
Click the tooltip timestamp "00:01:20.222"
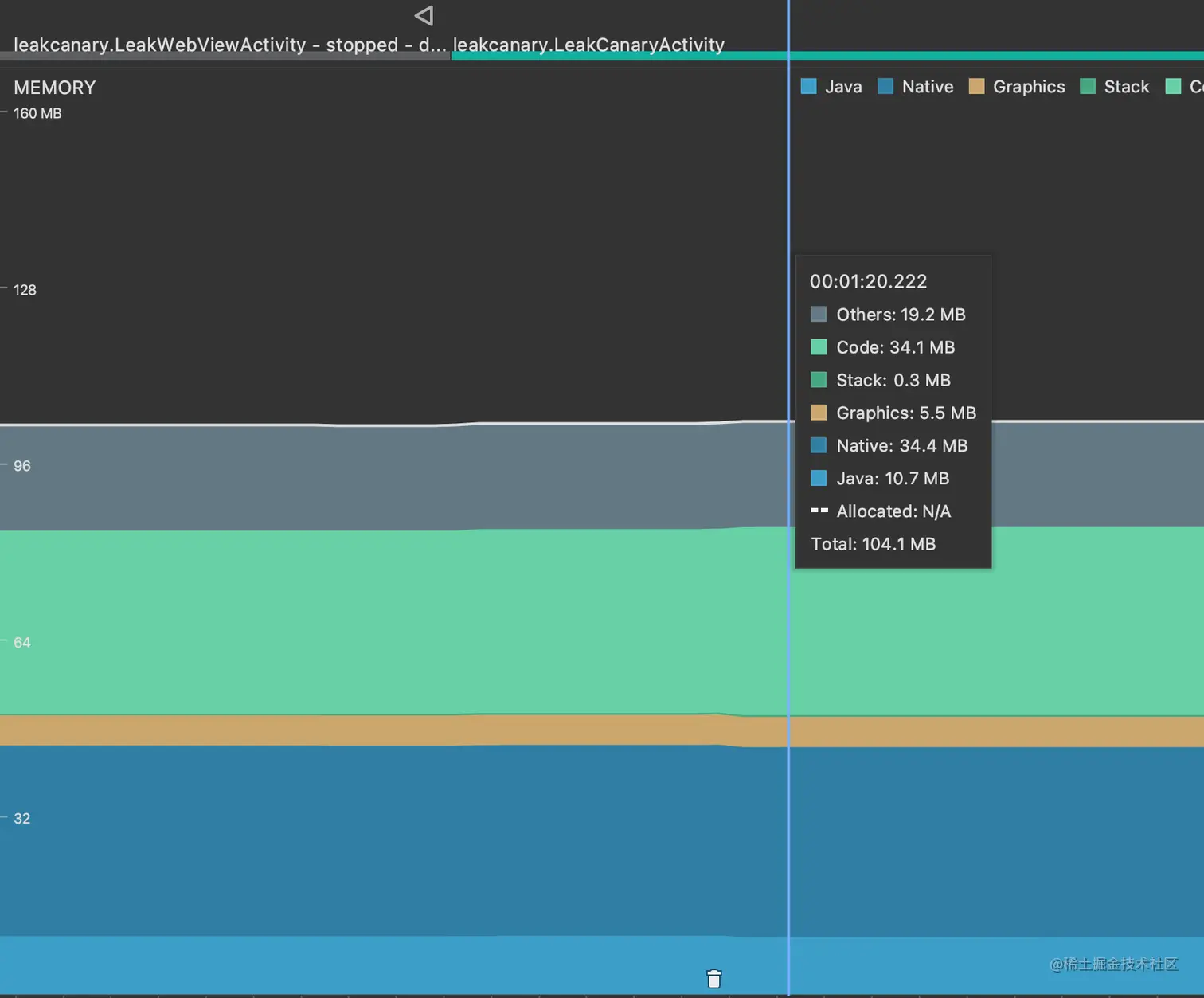pyautogui.click(x=869, y=281)
